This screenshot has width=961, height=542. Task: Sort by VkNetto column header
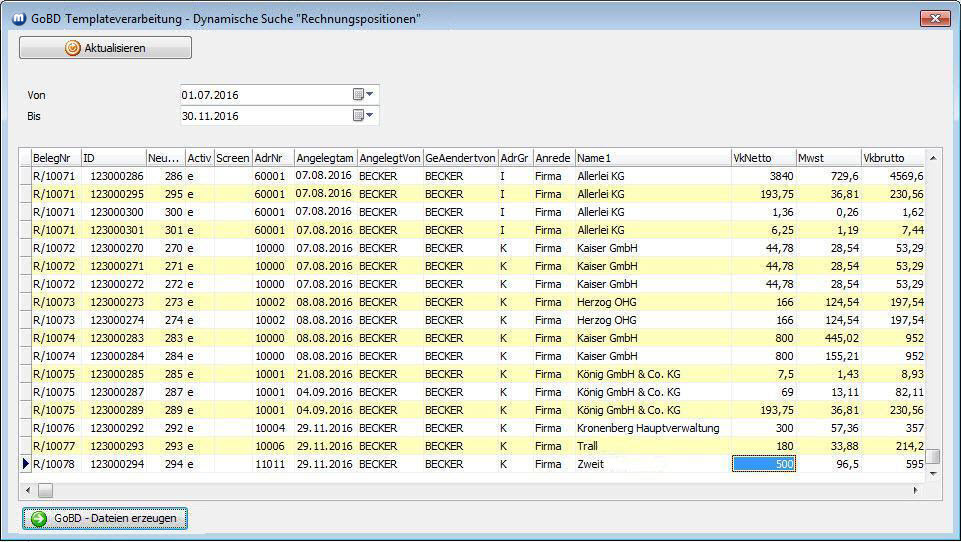click(x=762, y=158)
